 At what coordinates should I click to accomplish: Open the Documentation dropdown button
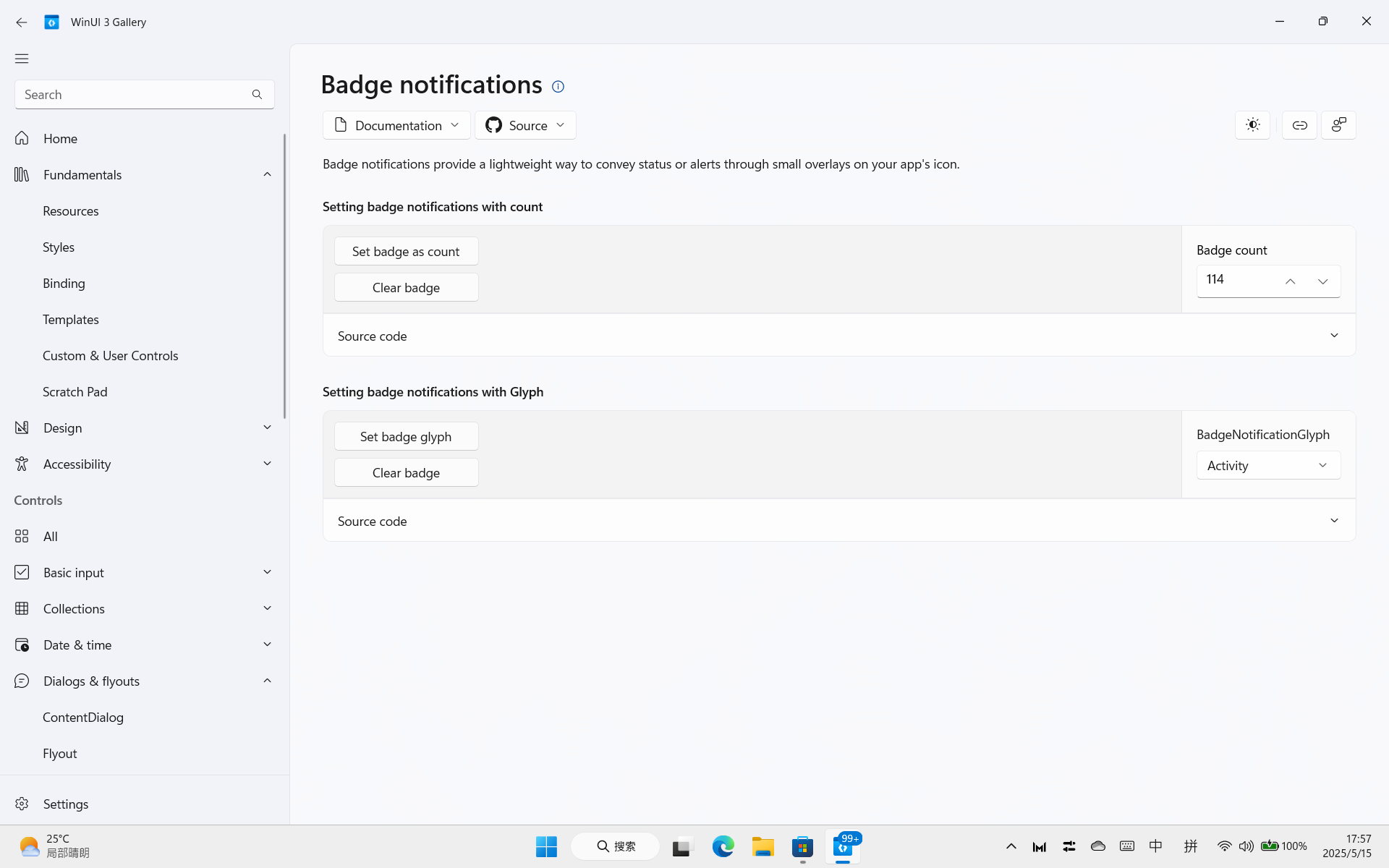pos(396,125)
